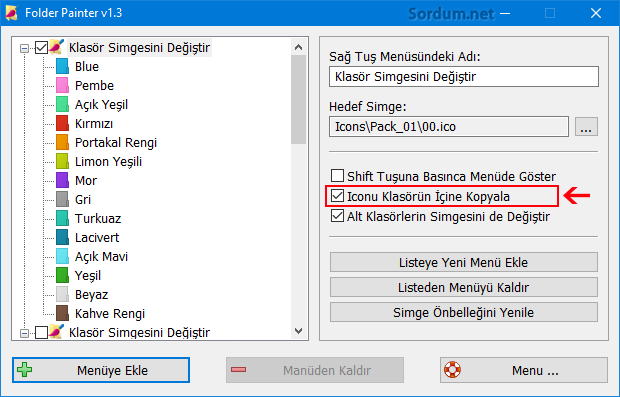Image resolution: width=620 pixels, height=397 pixels.
Task: Click Listeye Yeni Menü Ekle button
Action: pyautogui.click(x=464, y=262)
